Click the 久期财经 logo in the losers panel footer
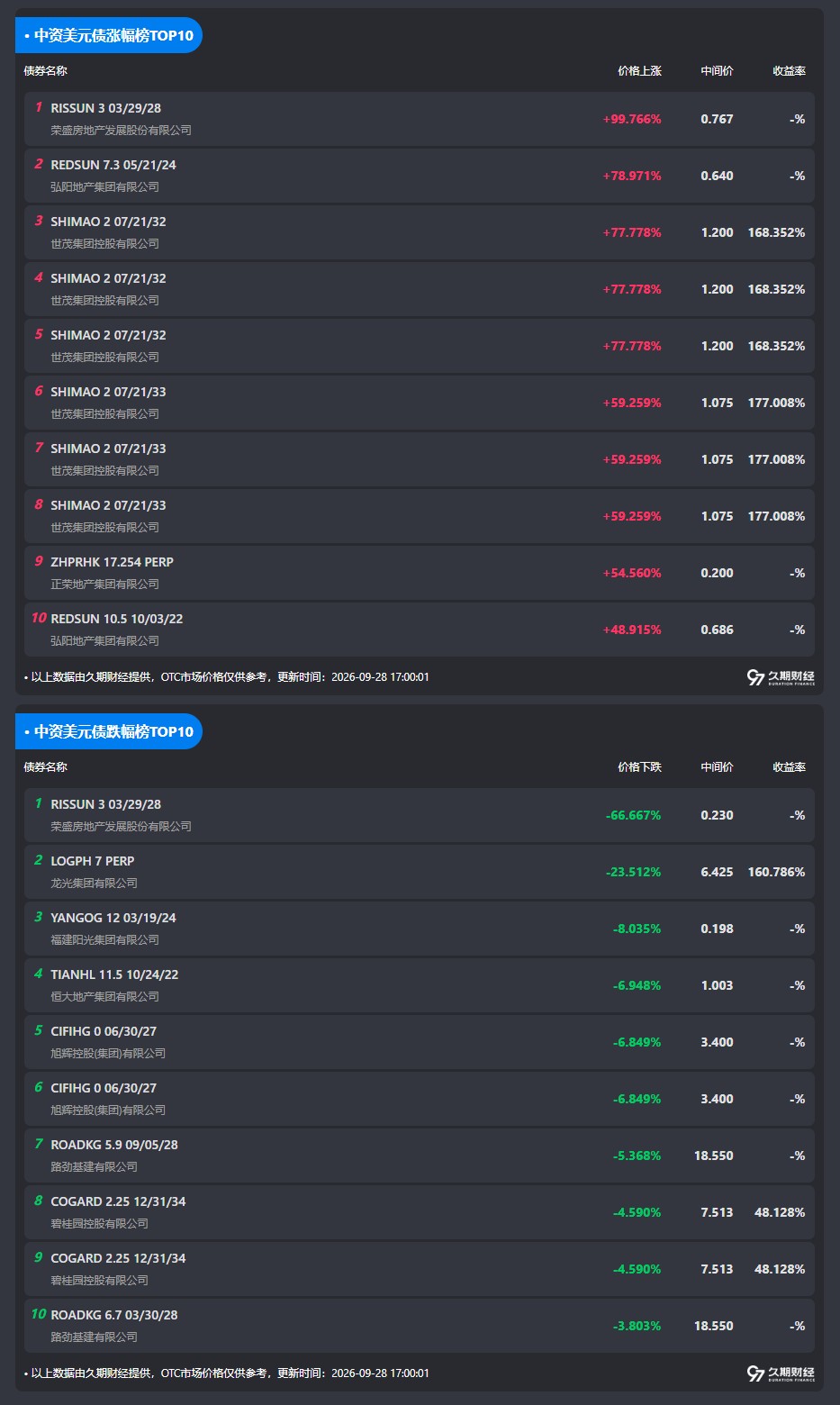 pyautogui.click(x=781, y=1373)
